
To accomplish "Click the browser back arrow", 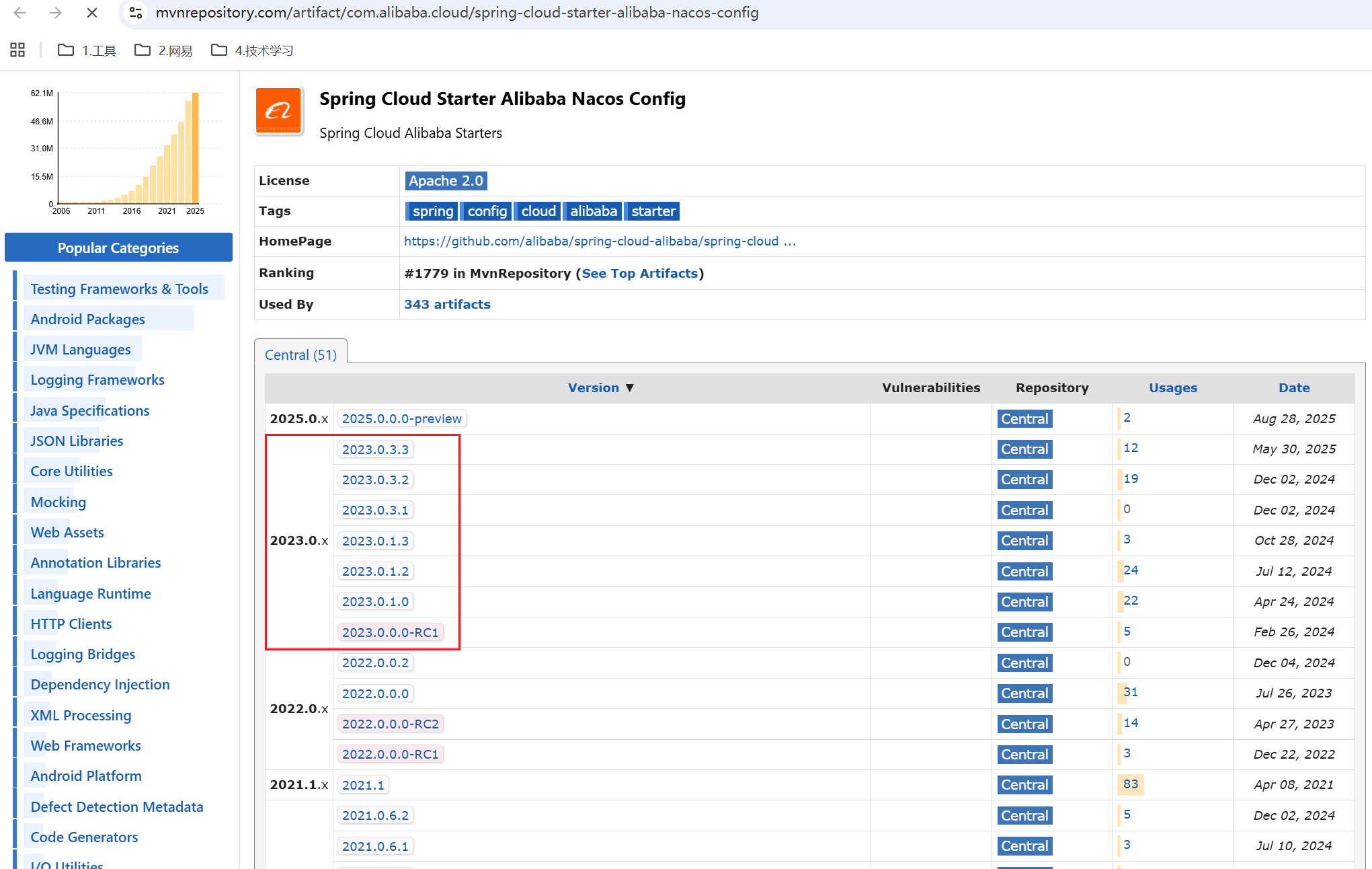I will coord(20,13).
